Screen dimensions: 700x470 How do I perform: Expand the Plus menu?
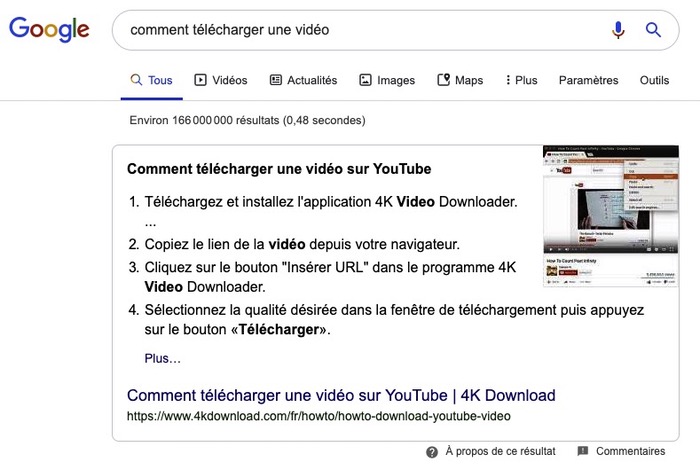[x=521, y=80]
